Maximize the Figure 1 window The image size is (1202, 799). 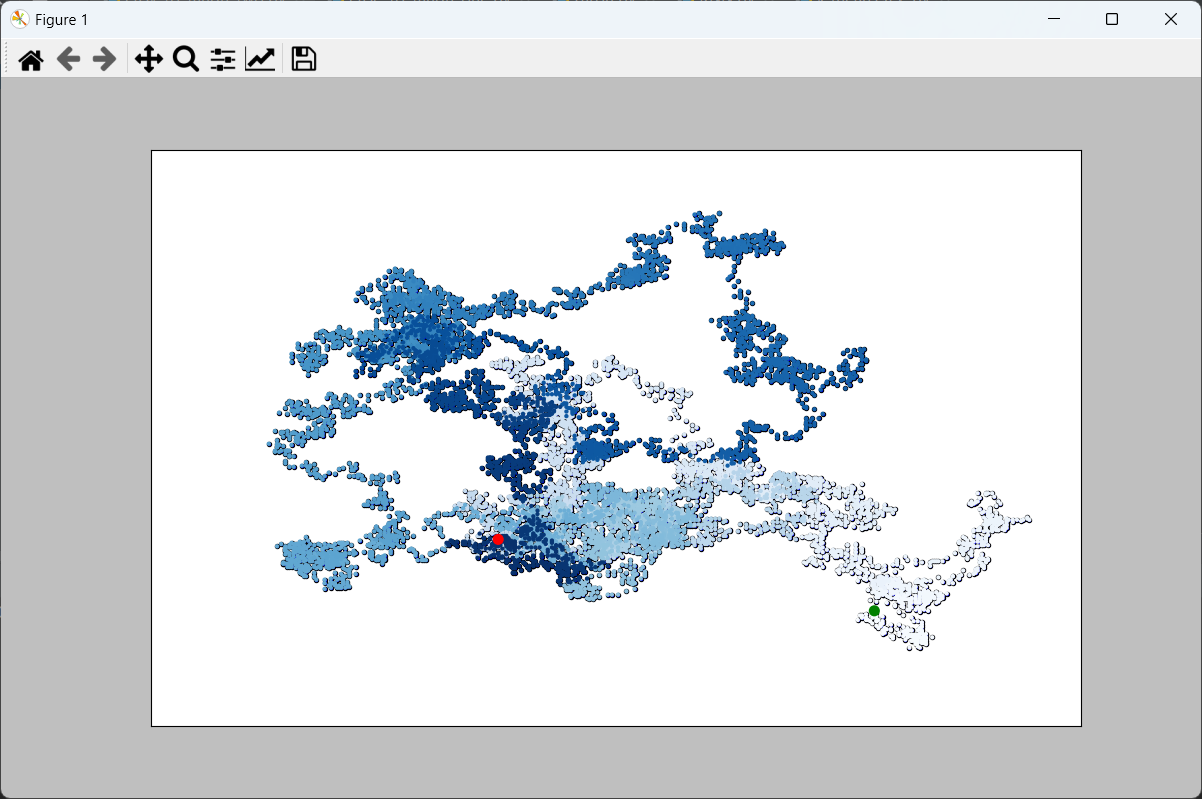1111,19
